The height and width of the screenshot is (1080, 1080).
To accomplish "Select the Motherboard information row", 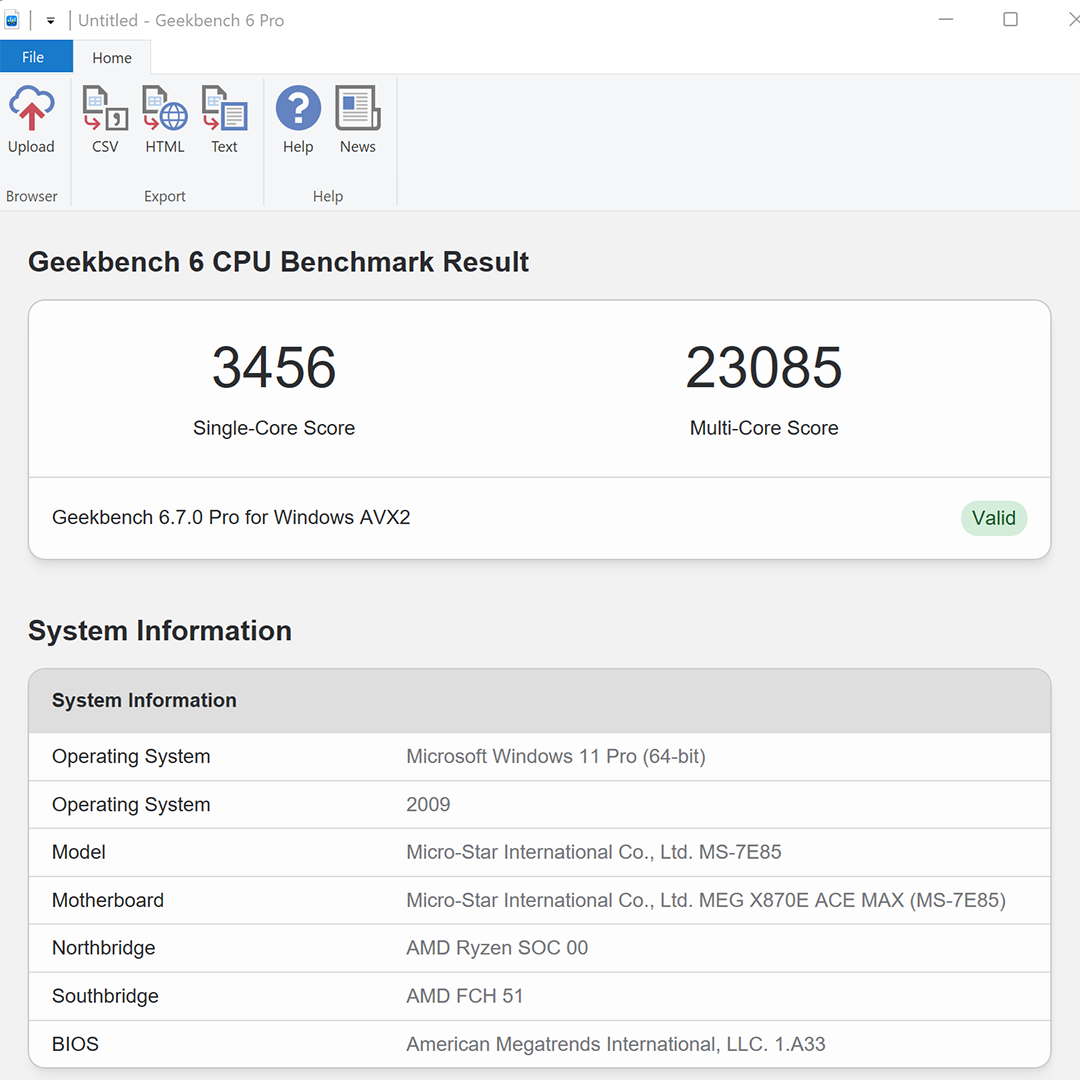I will tap(540, 900).
